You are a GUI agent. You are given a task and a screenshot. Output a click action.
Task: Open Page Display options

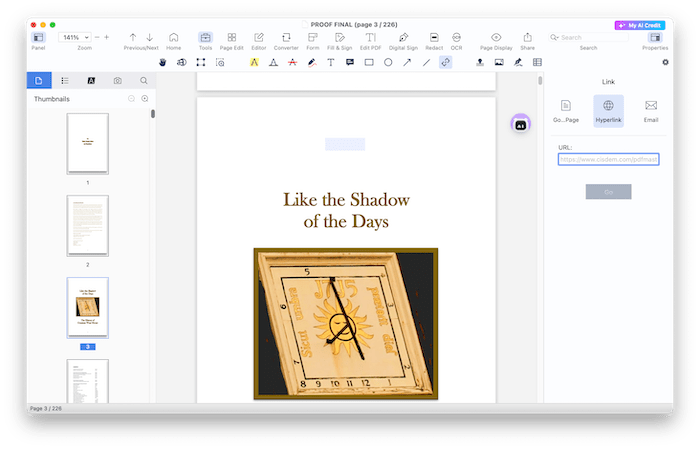496,37
